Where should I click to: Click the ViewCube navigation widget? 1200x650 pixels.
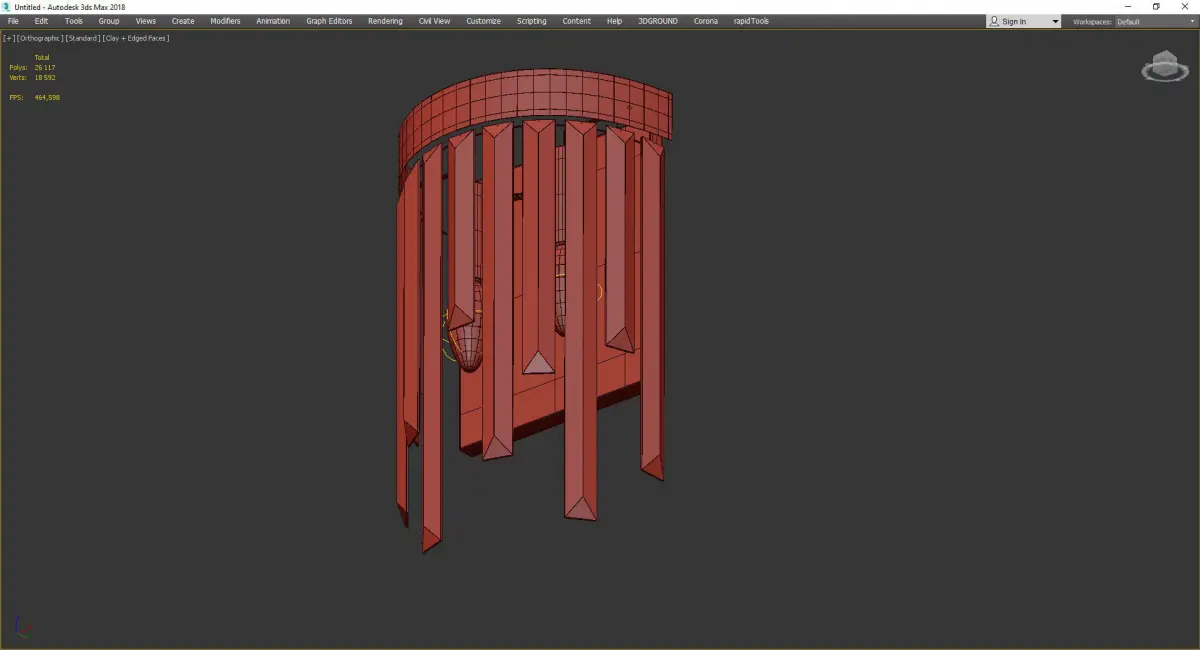click(x=1164, y=67)
